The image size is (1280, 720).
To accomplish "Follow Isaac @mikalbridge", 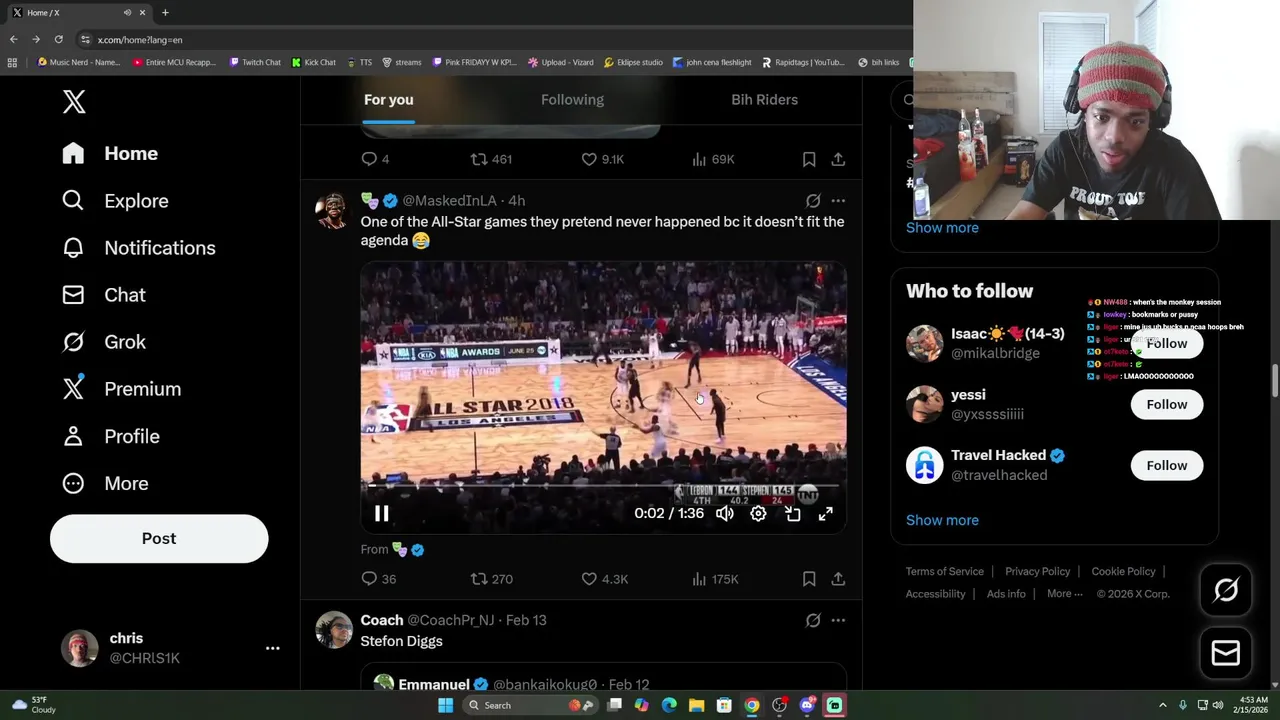I will pyautogui.click(x=1166, y=343).
